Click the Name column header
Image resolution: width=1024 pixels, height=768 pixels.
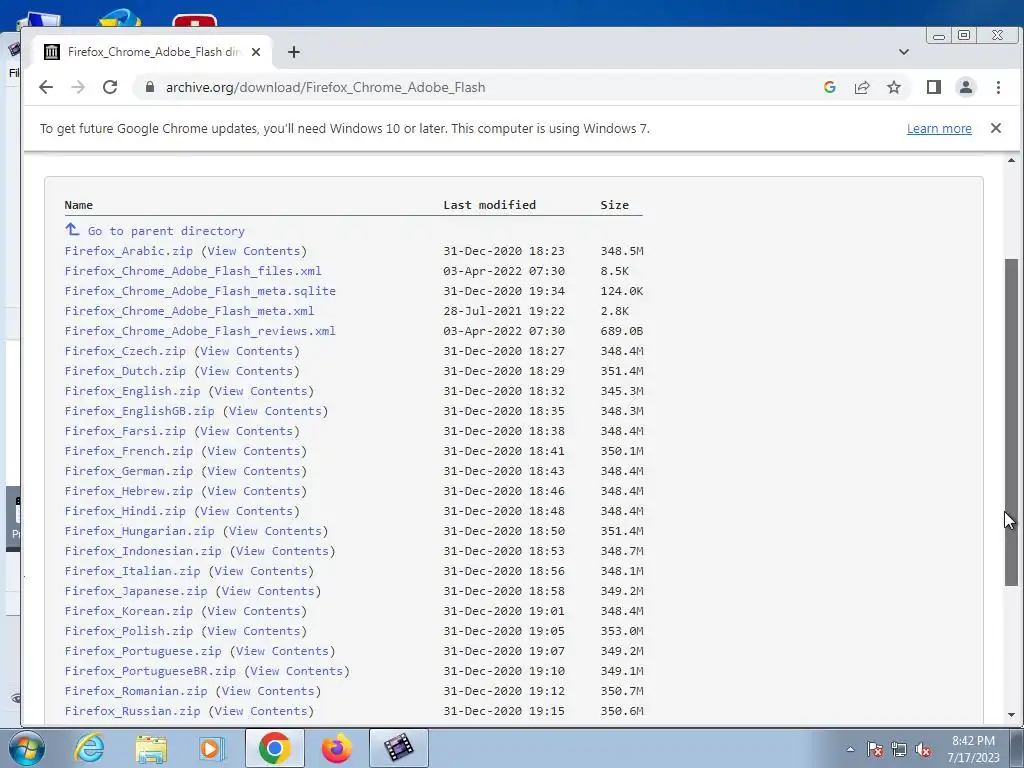click(78, 205)
